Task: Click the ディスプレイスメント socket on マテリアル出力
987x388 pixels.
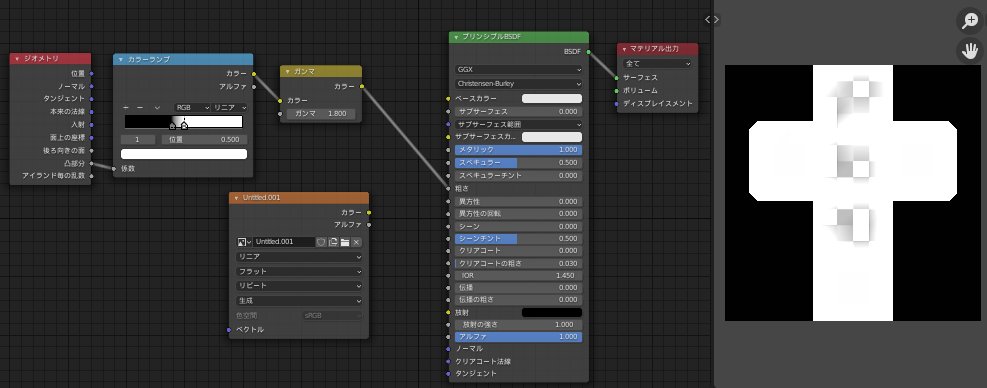Action: (617, 103)
